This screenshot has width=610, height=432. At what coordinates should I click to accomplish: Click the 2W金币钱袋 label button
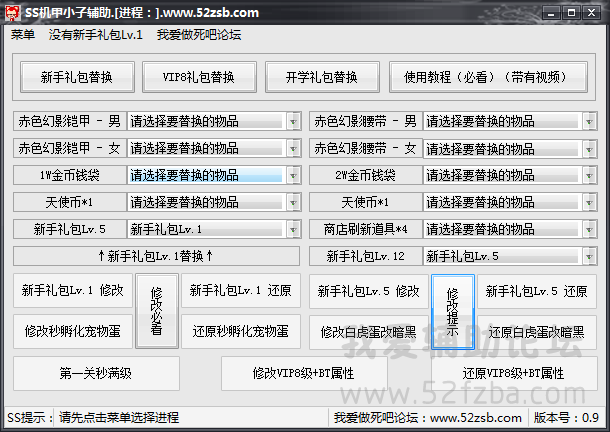(366, 175)
